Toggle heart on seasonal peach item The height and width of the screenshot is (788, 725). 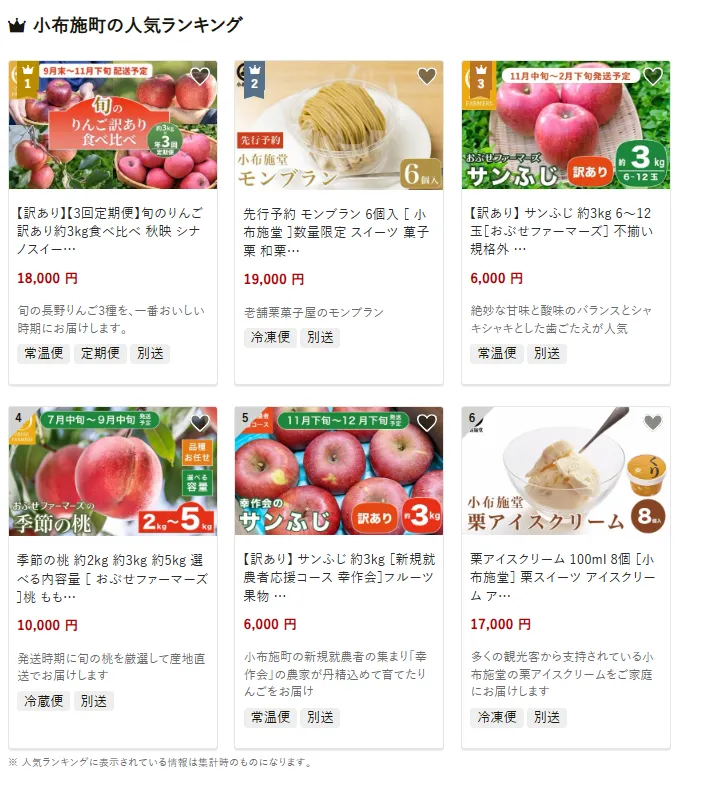pyautogui.click(x=200, y=423)
